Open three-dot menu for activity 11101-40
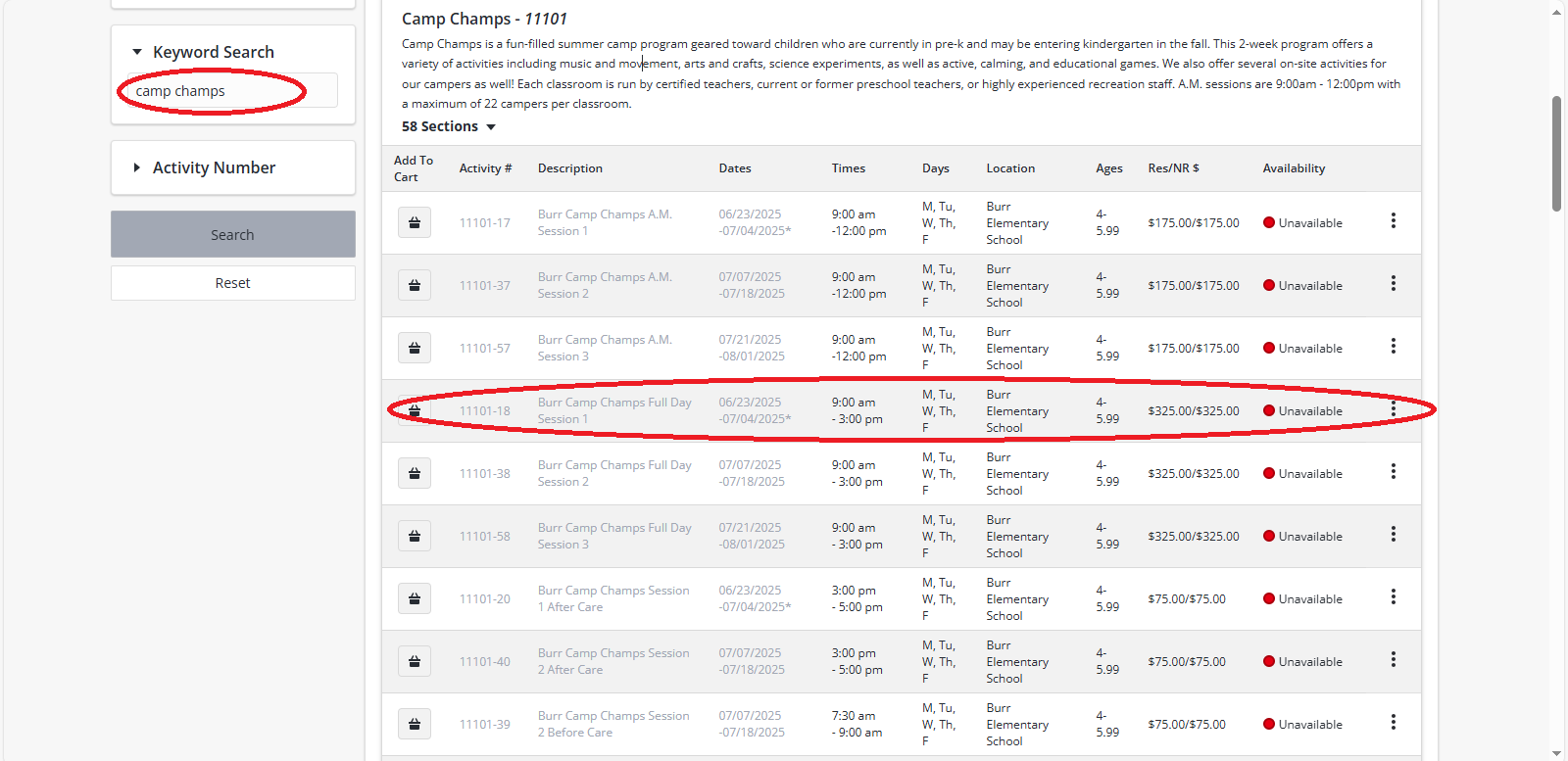Viewport: 1568px width, 761px height. click(1393, 660)
